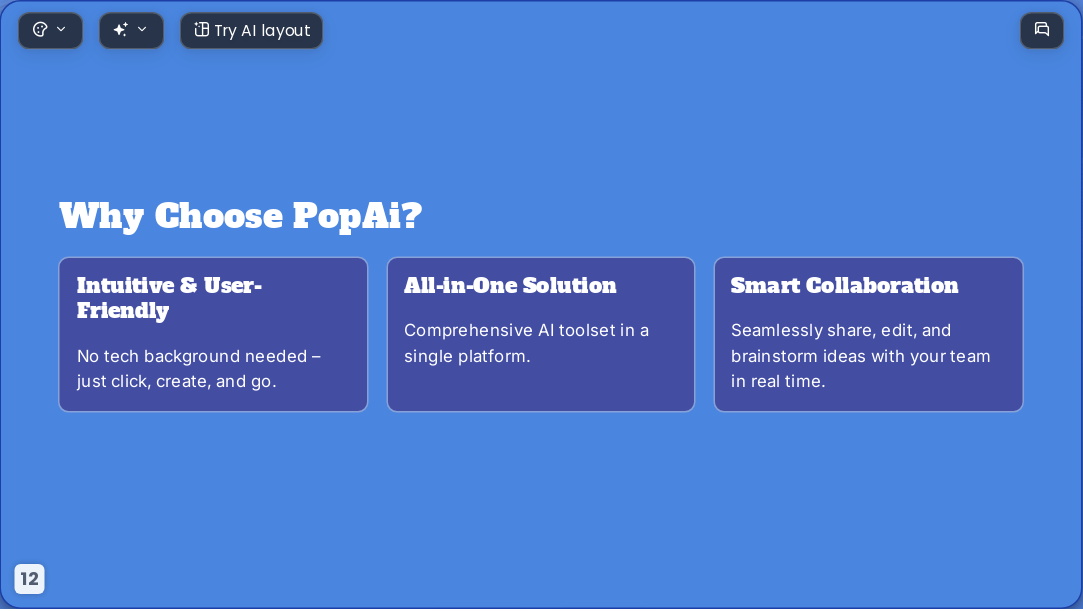Select the middle All-in-One card box
The image size is (1083, 611).
point(541,334)
